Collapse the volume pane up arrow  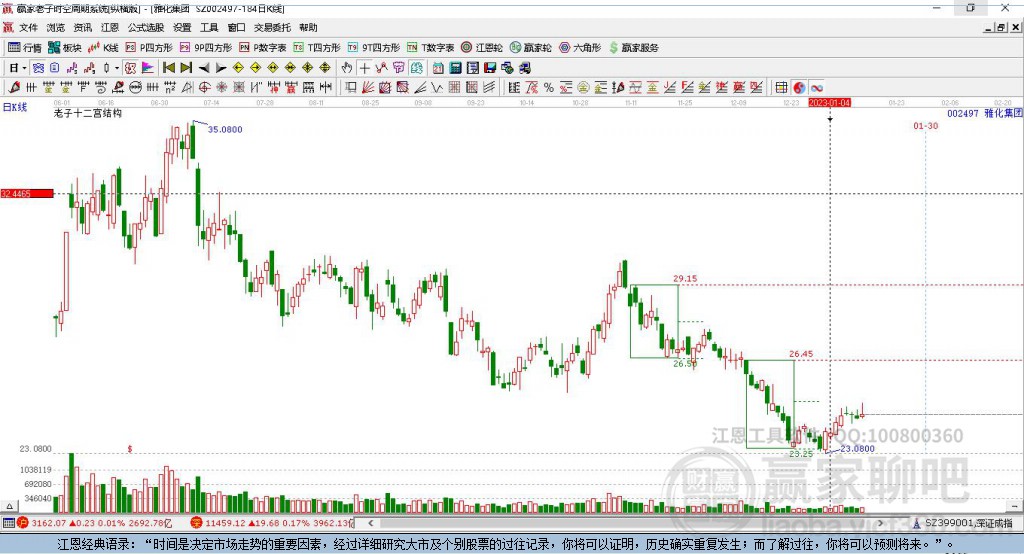pyautogui.click(x=9, y=506)
